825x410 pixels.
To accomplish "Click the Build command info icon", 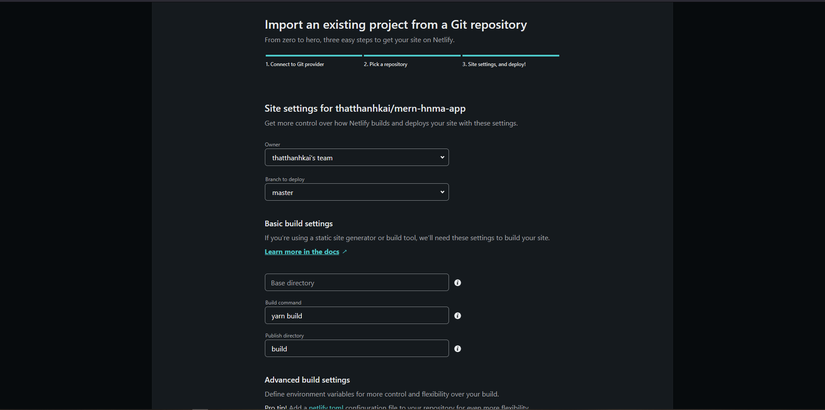I will [x=458, y=316].
